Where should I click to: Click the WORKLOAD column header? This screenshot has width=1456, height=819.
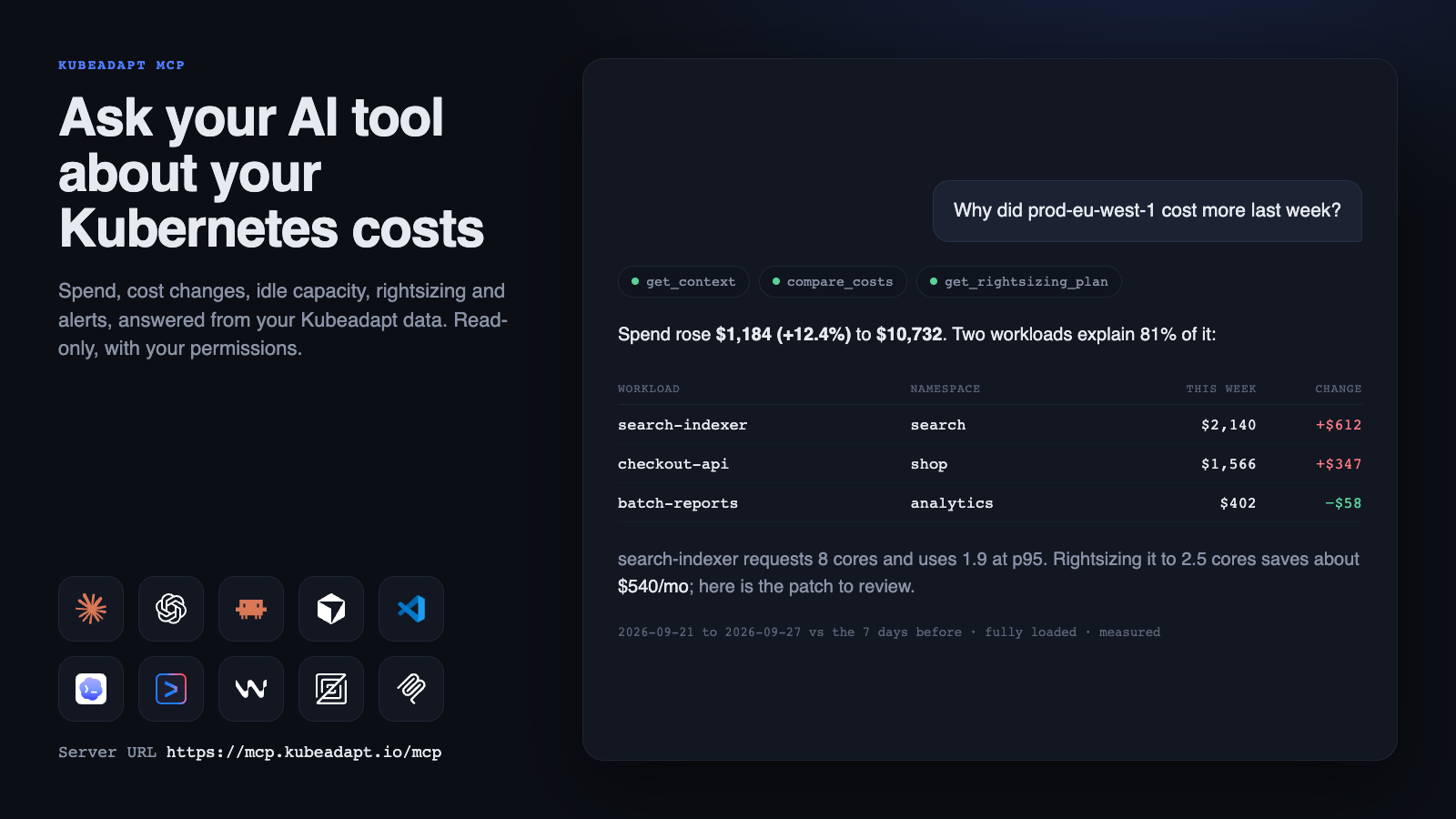click(x=649, y=389)
